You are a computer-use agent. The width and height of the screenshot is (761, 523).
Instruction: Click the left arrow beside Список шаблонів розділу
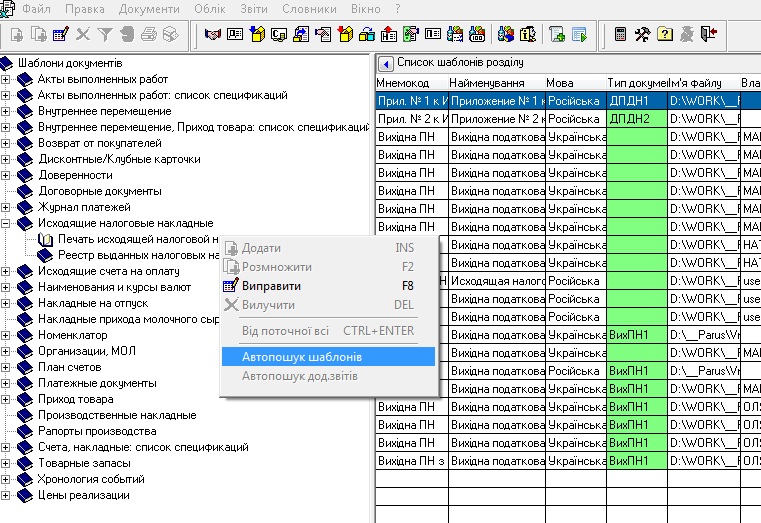tap(386, 61)
